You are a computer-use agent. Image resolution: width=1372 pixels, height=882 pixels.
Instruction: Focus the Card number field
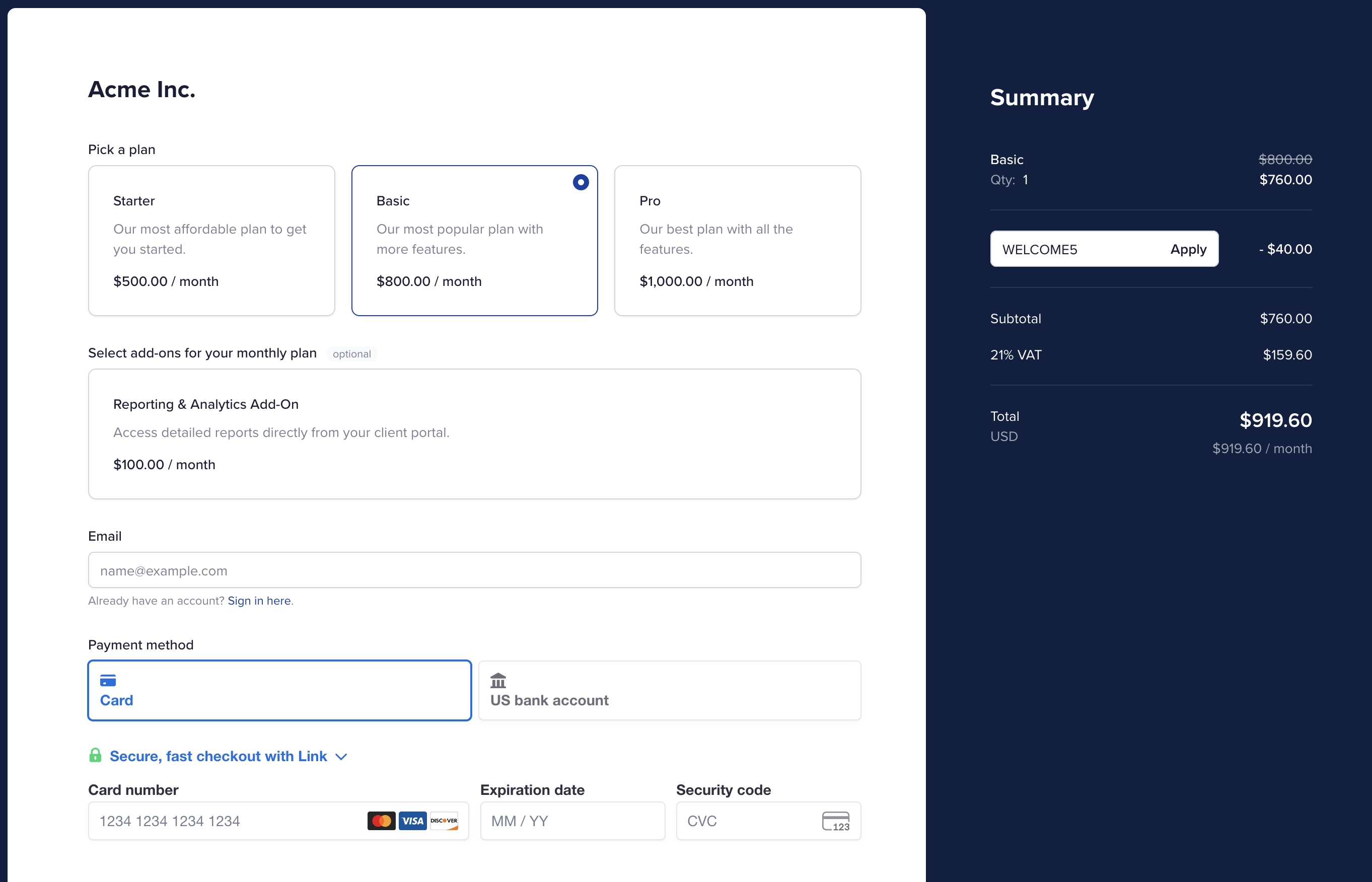(278, 821)
